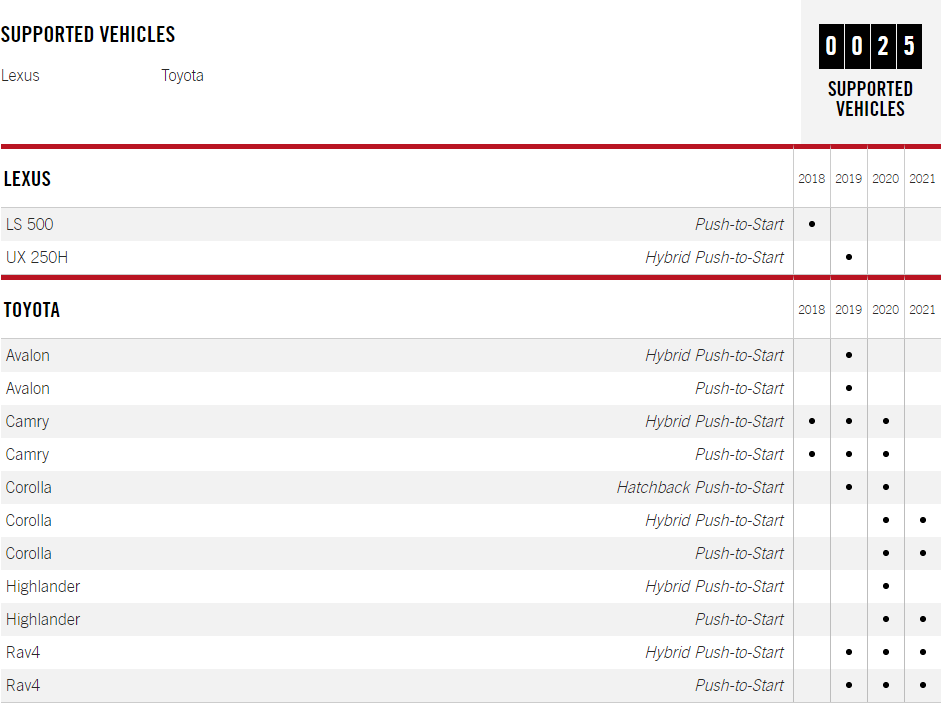Click the 2018 dot for LS 500
Viewport: 941px width, 704px height.
[812, 224]
